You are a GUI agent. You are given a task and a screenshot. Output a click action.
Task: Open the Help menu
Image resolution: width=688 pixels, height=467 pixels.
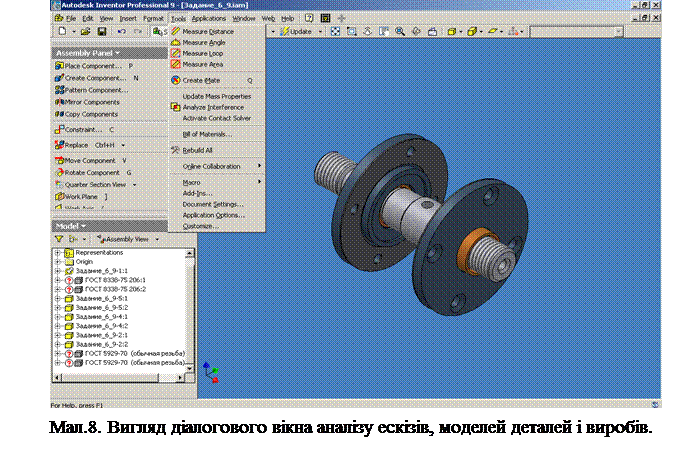pyautogui.click(x=287, y=18)
